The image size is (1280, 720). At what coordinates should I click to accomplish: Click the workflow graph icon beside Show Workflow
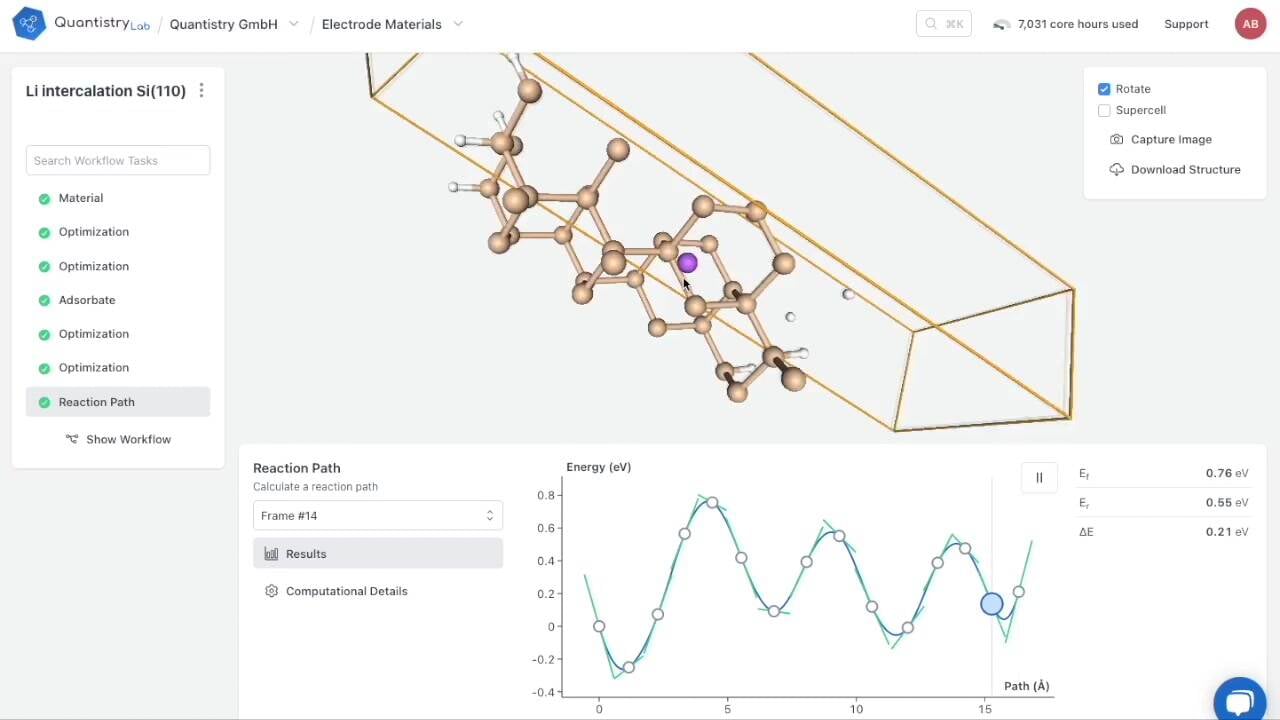72,439
